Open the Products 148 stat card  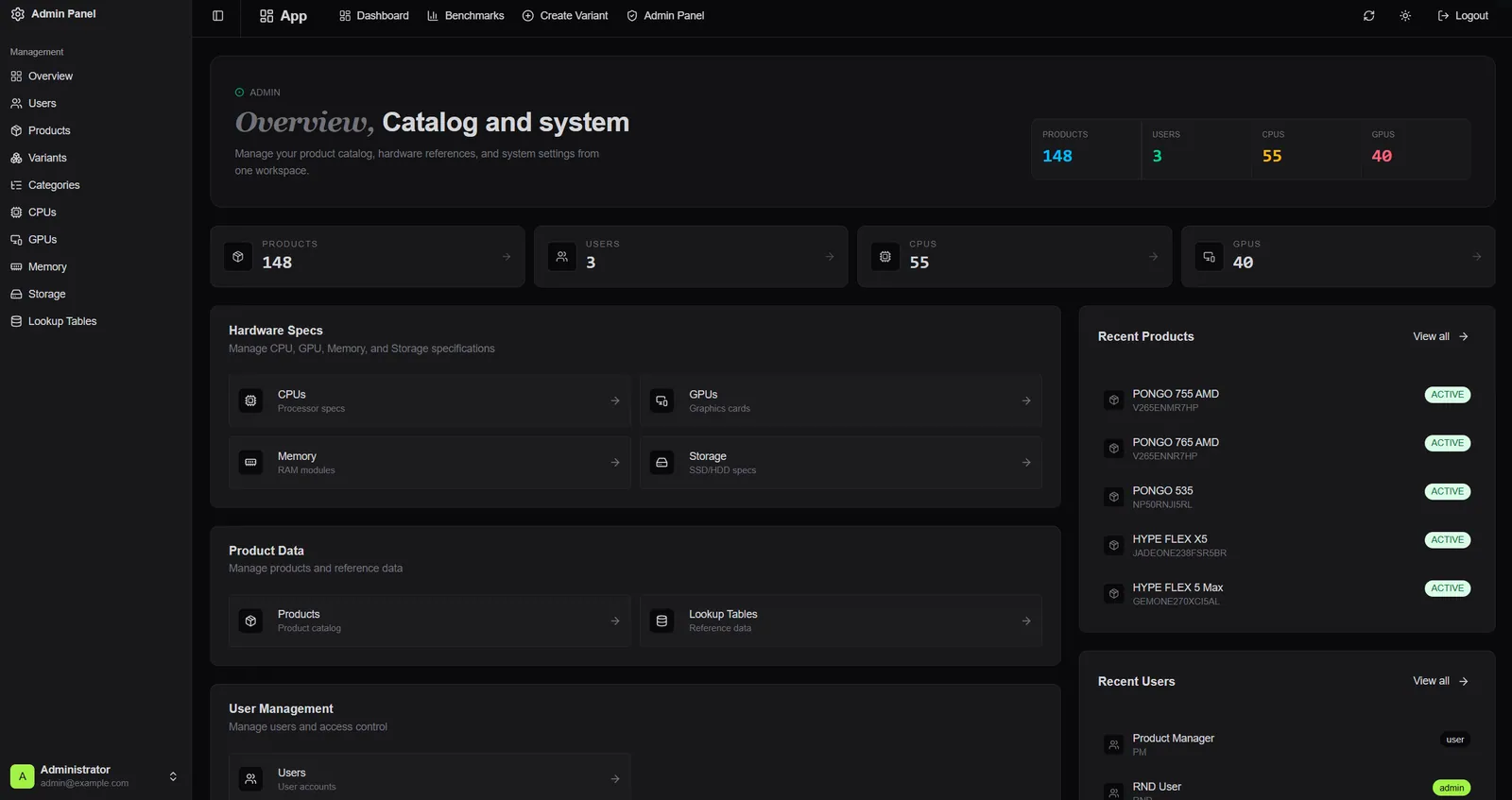click(368, 257)
